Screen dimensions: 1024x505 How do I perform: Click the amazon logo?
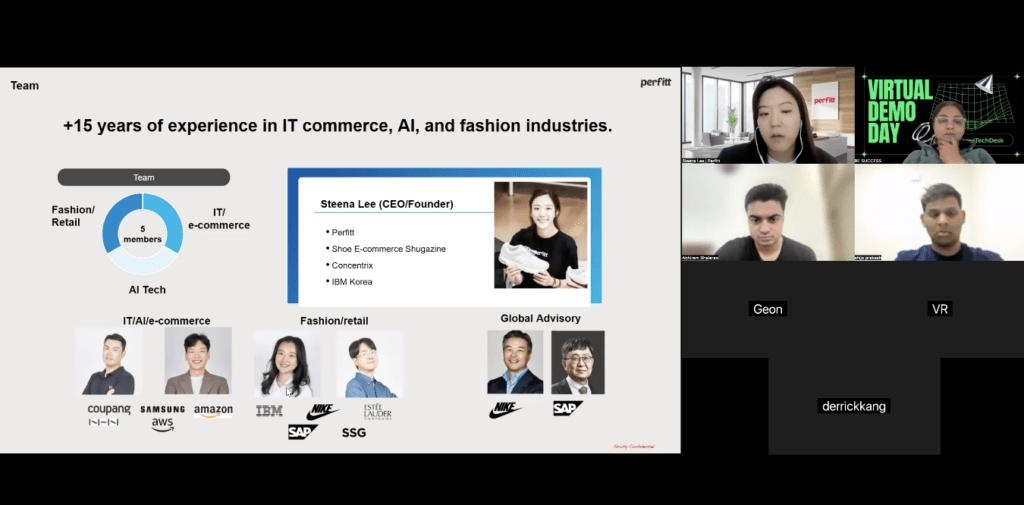tap(214, 411)
